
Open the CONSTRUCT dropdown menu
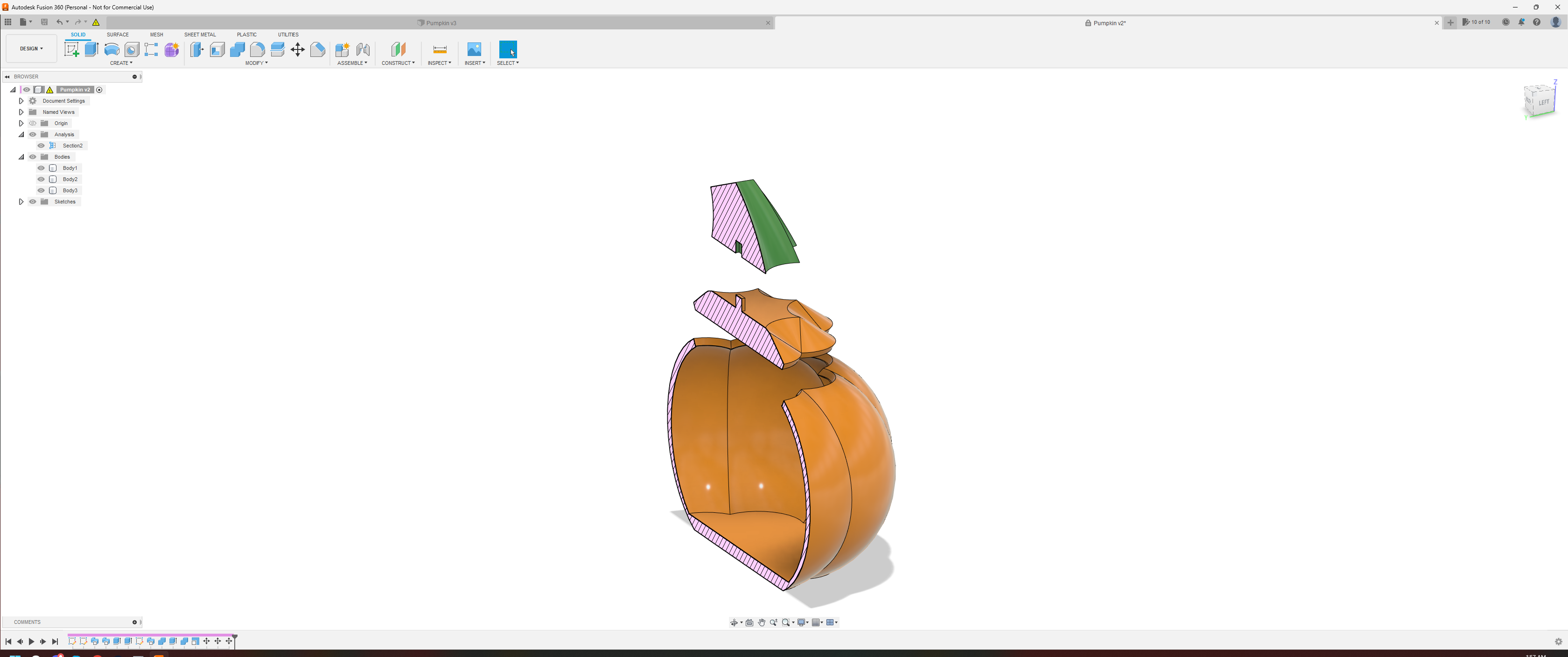(398, 63)
